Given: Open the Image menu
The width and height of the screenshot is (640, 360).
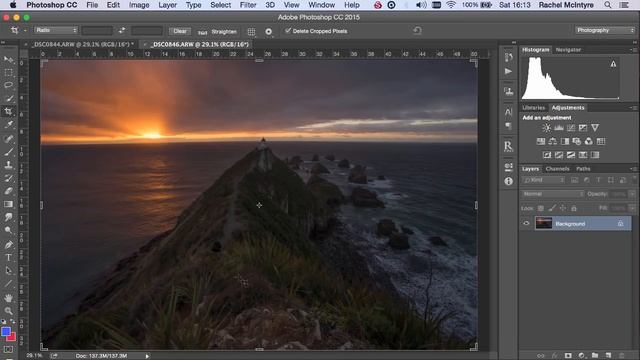Looking at the screenshot, I should [x=139, y=5].
